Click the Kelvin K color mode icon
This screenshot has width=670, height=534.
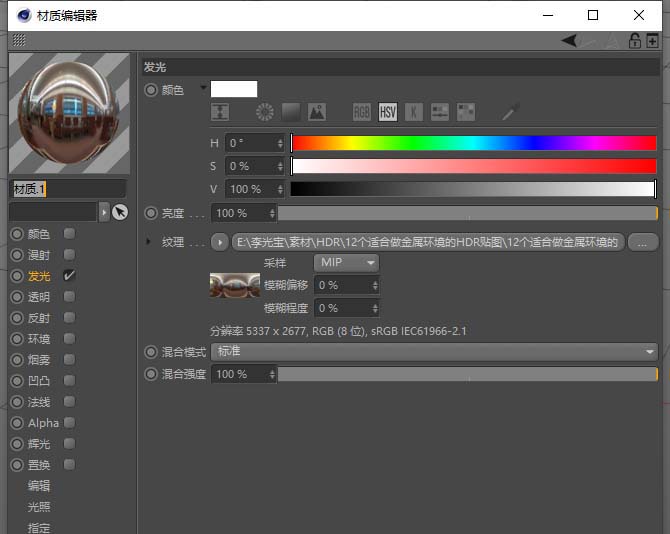pyautogui.click(x=413, y=112)
